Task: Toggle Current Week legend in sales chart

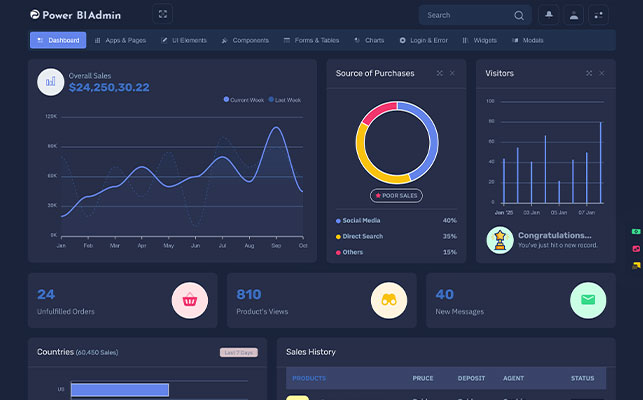Action: pyautogui.click(x=243, y=99)
